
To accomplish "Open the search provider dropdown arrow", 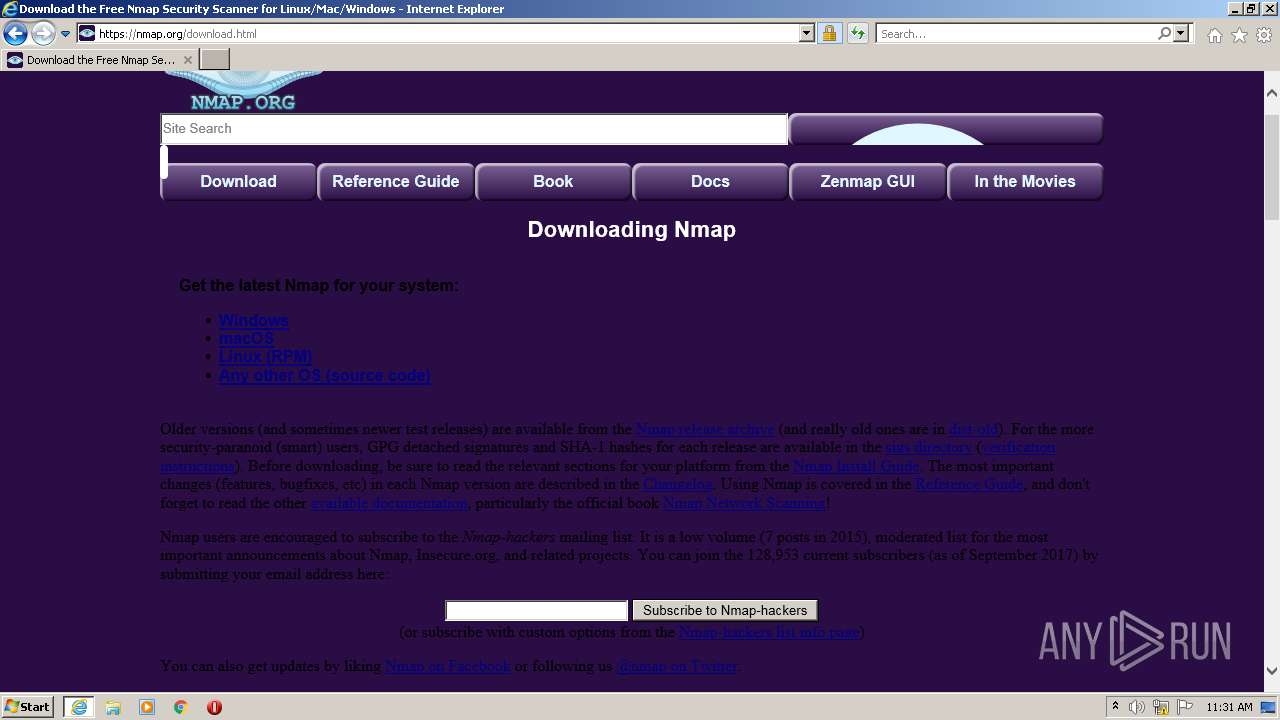I will click(x=1182, y=34).
